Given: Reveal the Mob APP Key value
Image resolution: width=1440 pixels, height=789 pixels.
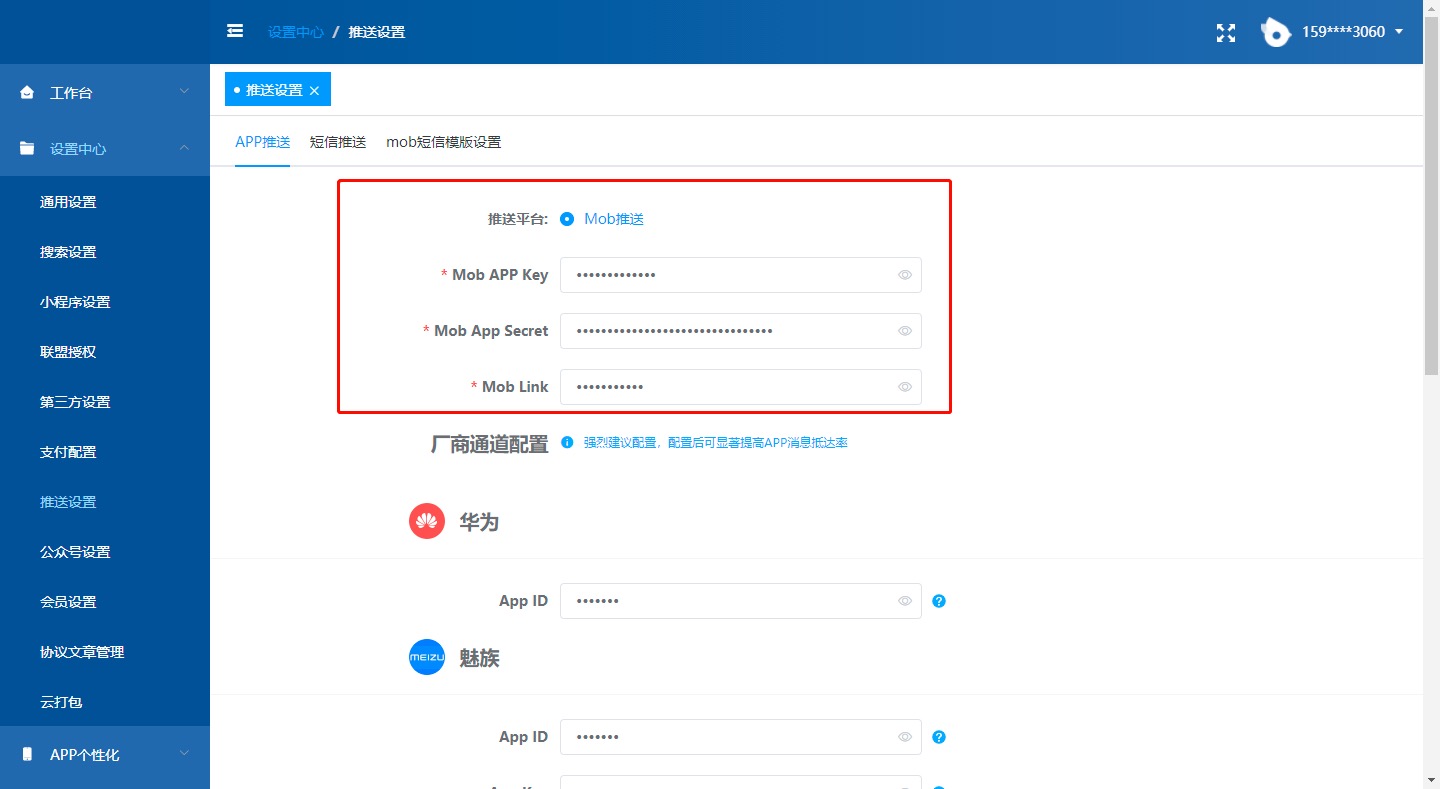Looking at the screenshot, I should [905, 275].
